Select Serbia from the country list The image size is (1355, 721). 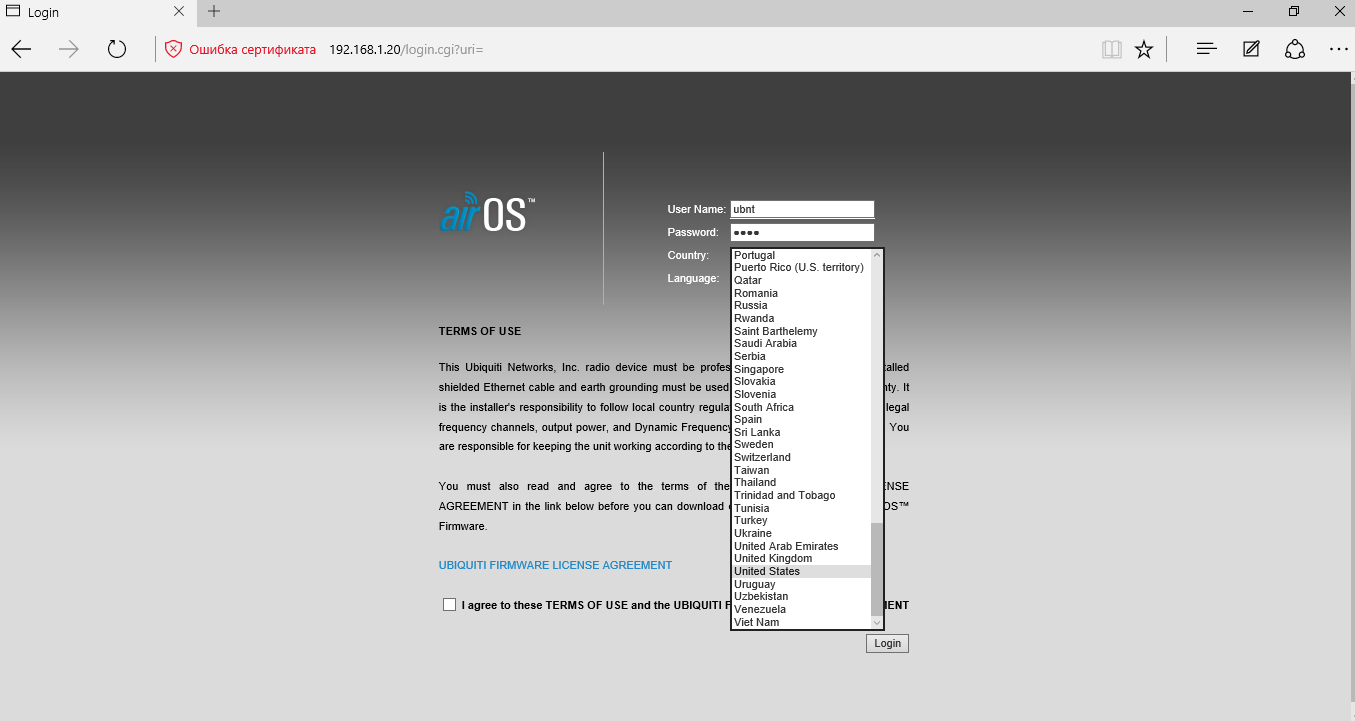pos(801,356)
